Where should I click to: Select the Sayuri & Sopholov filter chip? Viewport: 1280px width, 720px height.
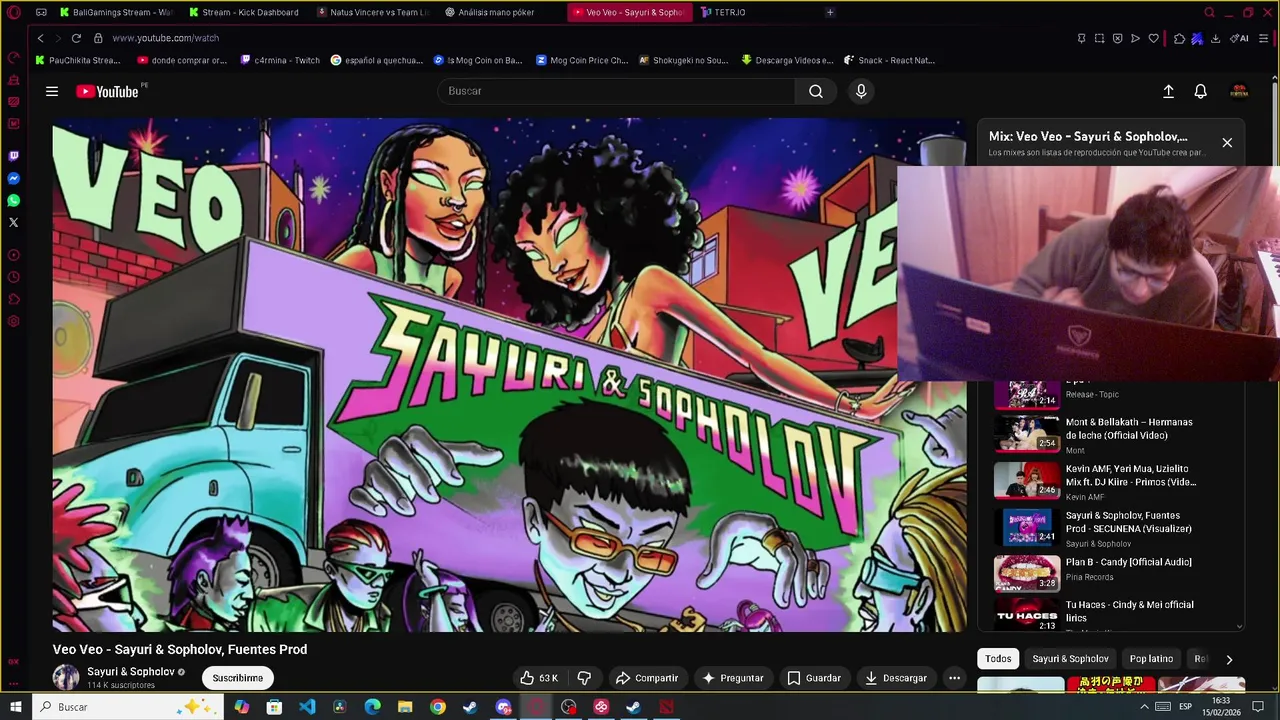(x=1070, y=659)
